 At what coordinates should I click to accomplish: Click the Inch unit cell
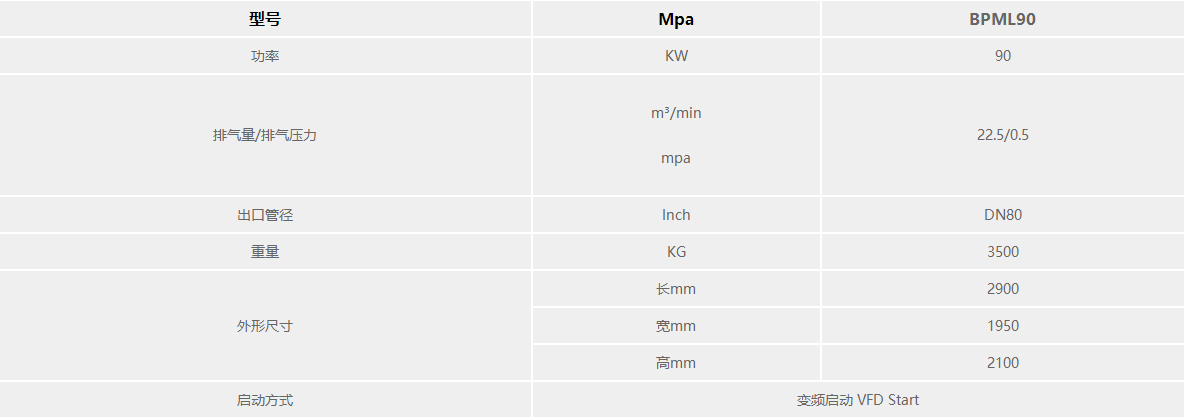(676, 215)
